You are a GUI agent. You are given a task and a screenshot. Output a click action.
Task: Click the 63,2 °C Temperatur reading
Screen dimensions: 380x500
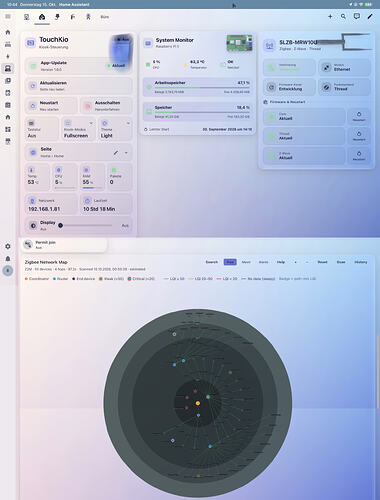pyautogui.click(x=196, y=64)
